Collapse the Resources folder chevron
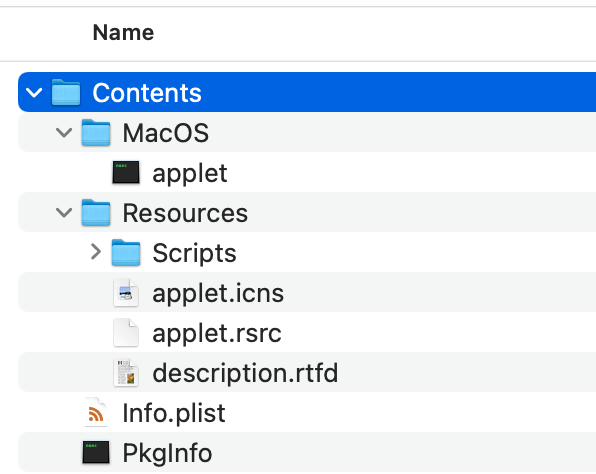The height and width of the screenshot is (474, 596). click(x=64, y=212)
